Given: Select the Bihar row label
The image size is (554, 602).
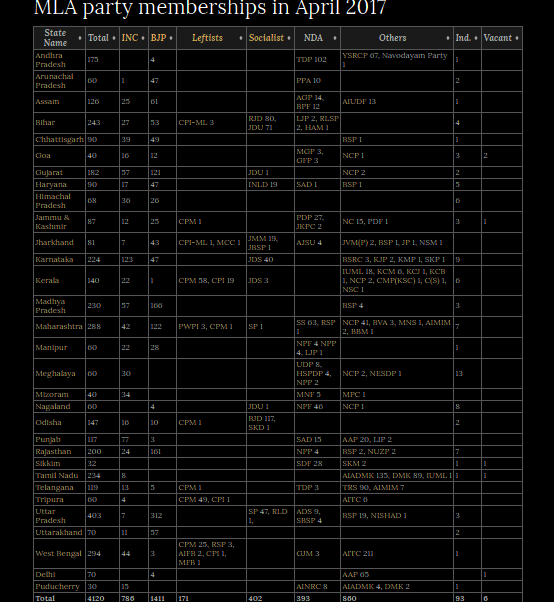Looking at the screenshot, I should point(59,123).
